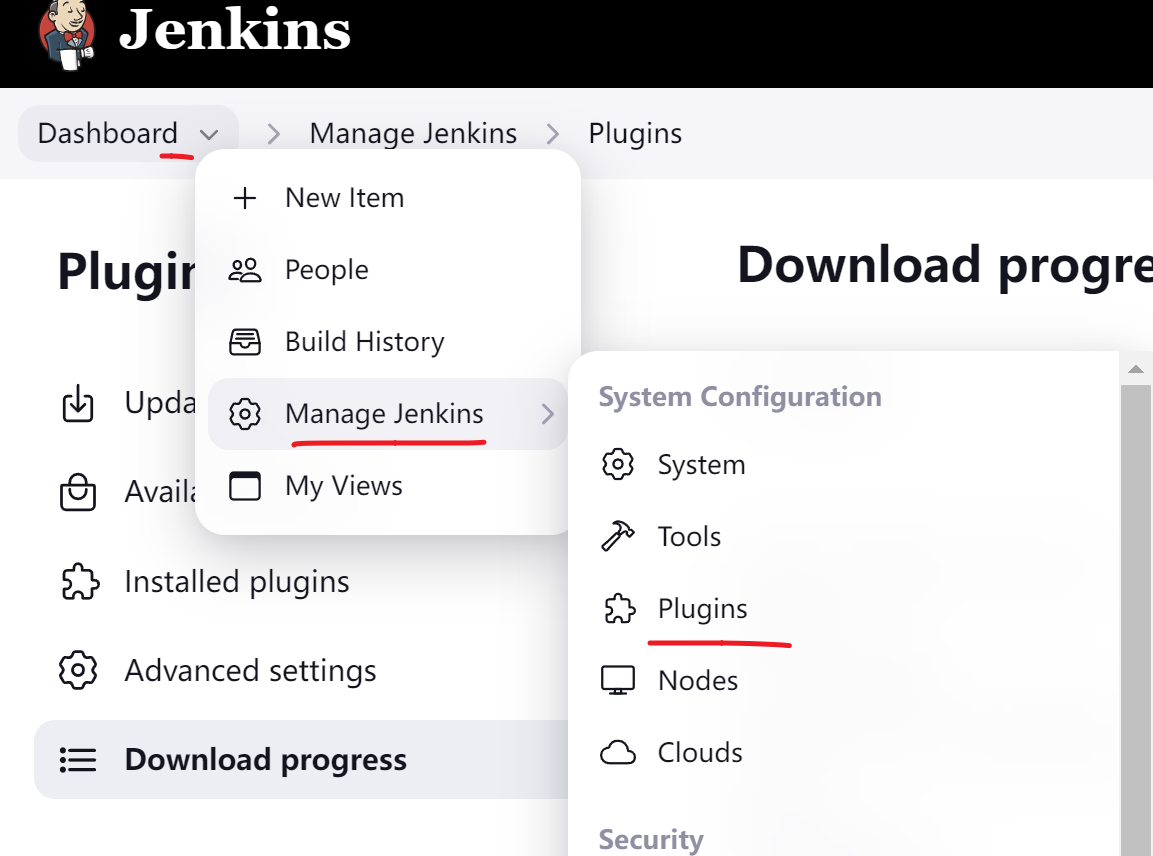Image resolution: width=1153 pixels, height=856 pixels.
Task: Click the Plugins puzzle piece icon in submenu
Action: (x=619, y=609)
